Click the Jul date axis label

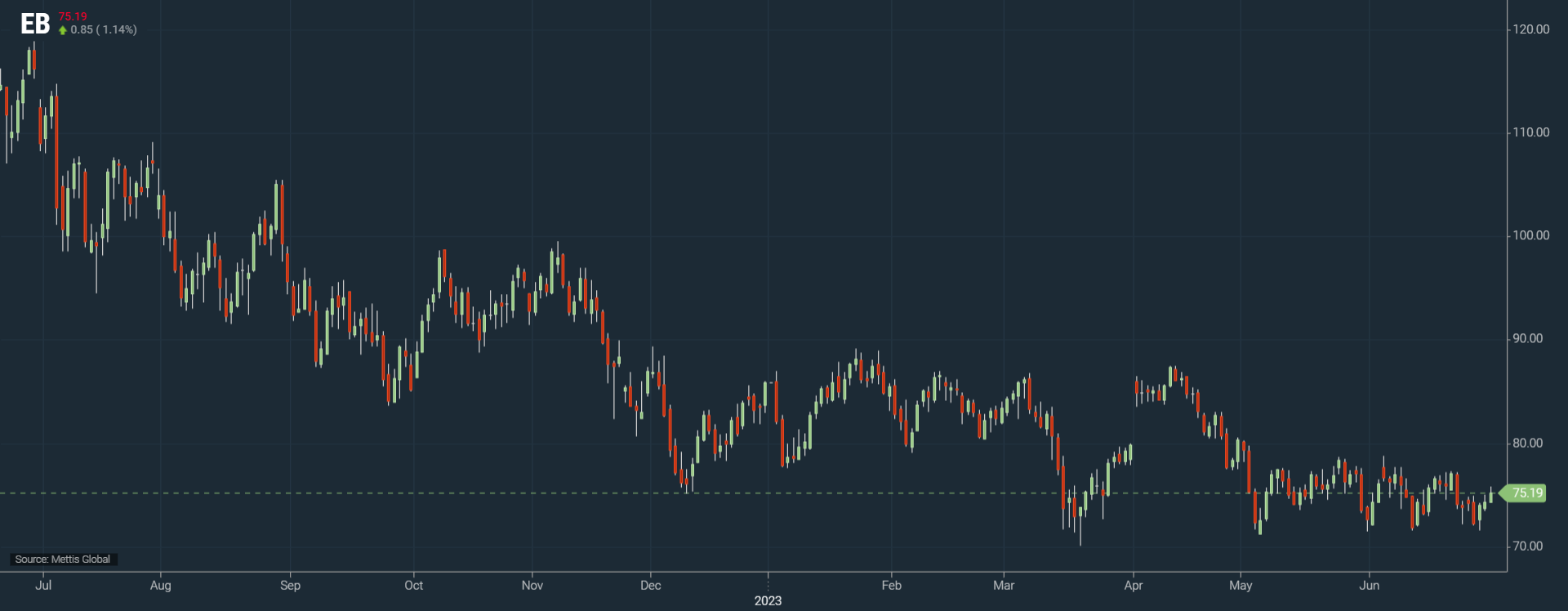[43, 585]
